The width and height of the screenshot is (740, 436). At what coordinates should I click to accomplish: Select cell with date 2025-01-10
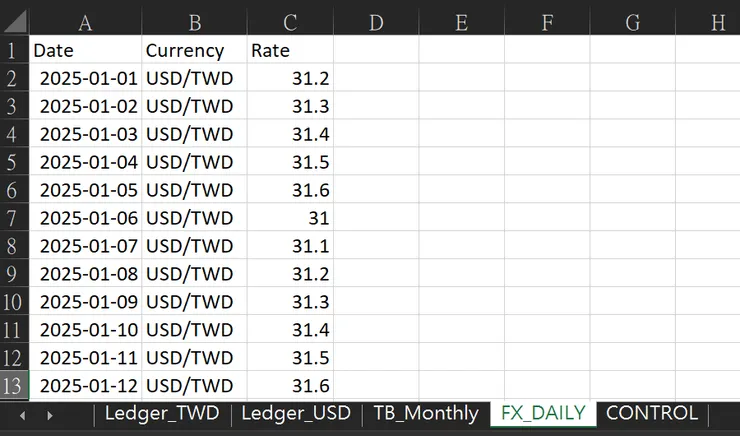(85, 329)
